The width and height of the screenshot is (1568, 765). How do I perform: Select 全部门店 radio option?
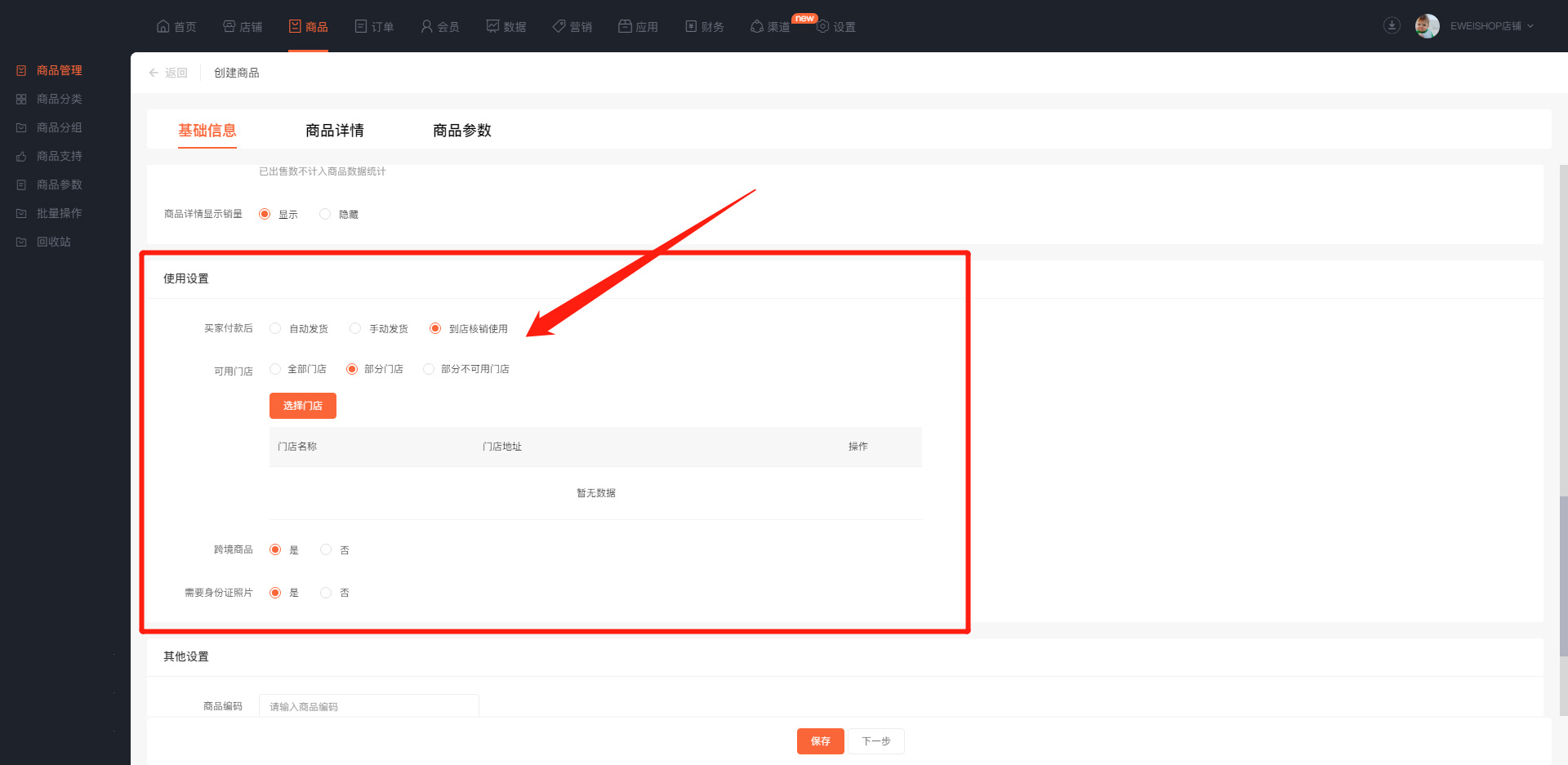(276, 369)
